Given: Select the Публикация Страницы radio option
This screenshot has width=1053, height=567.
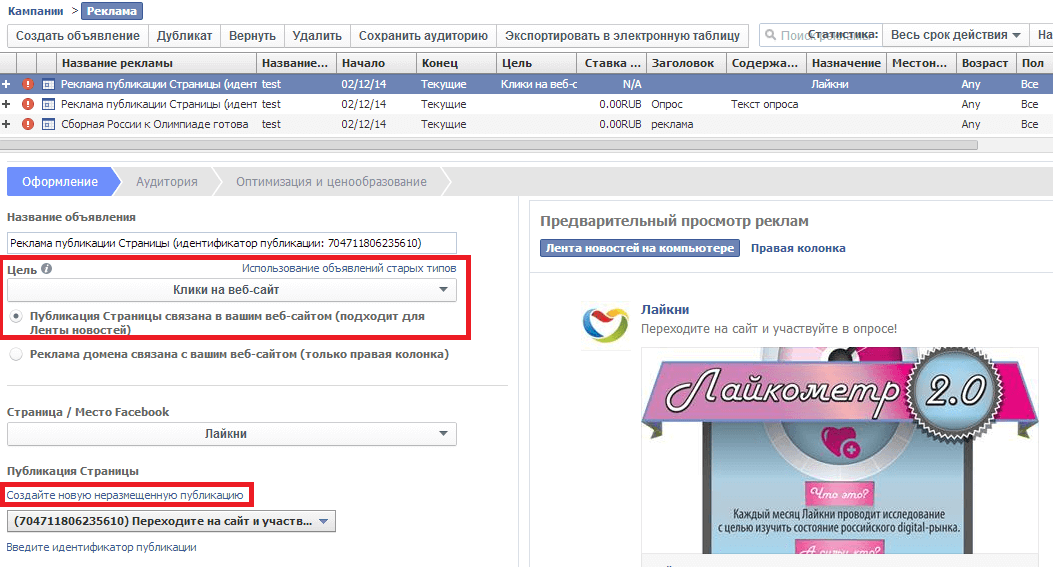Looking at the screenshot, I should coord(15,316).
